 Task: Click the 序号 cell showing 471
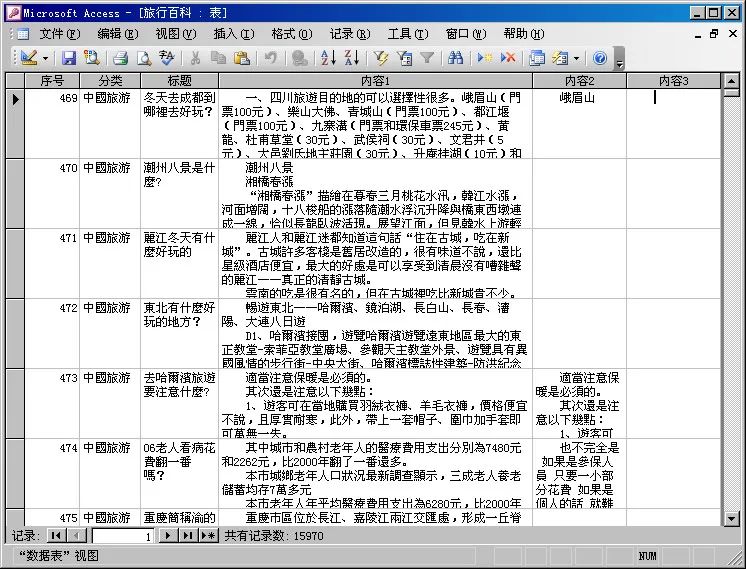[52, 264]
